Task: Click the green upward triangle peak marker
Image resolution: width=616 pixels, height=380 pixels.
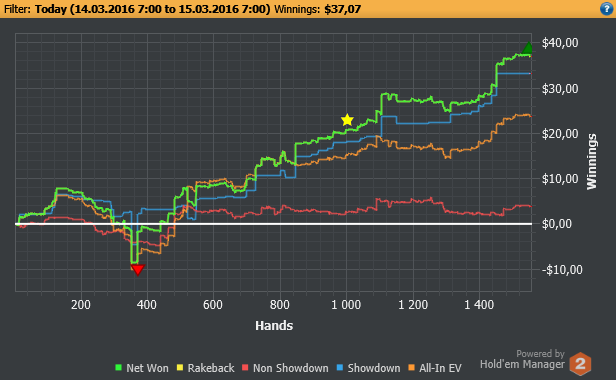Action: (528, 48)
